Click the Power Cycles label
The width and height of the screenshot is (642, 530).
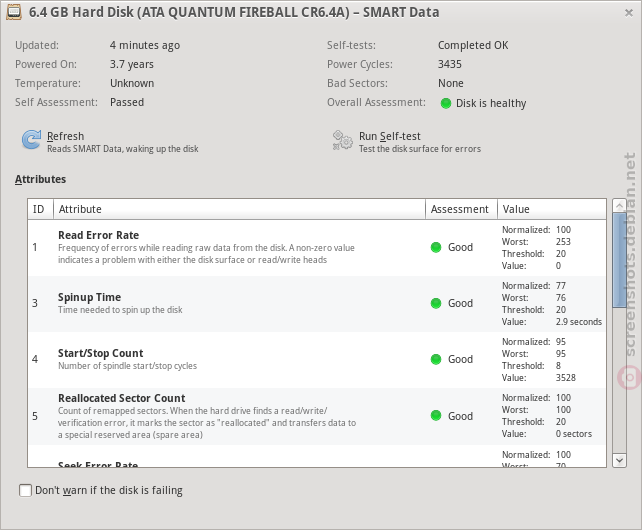point(359,64)
